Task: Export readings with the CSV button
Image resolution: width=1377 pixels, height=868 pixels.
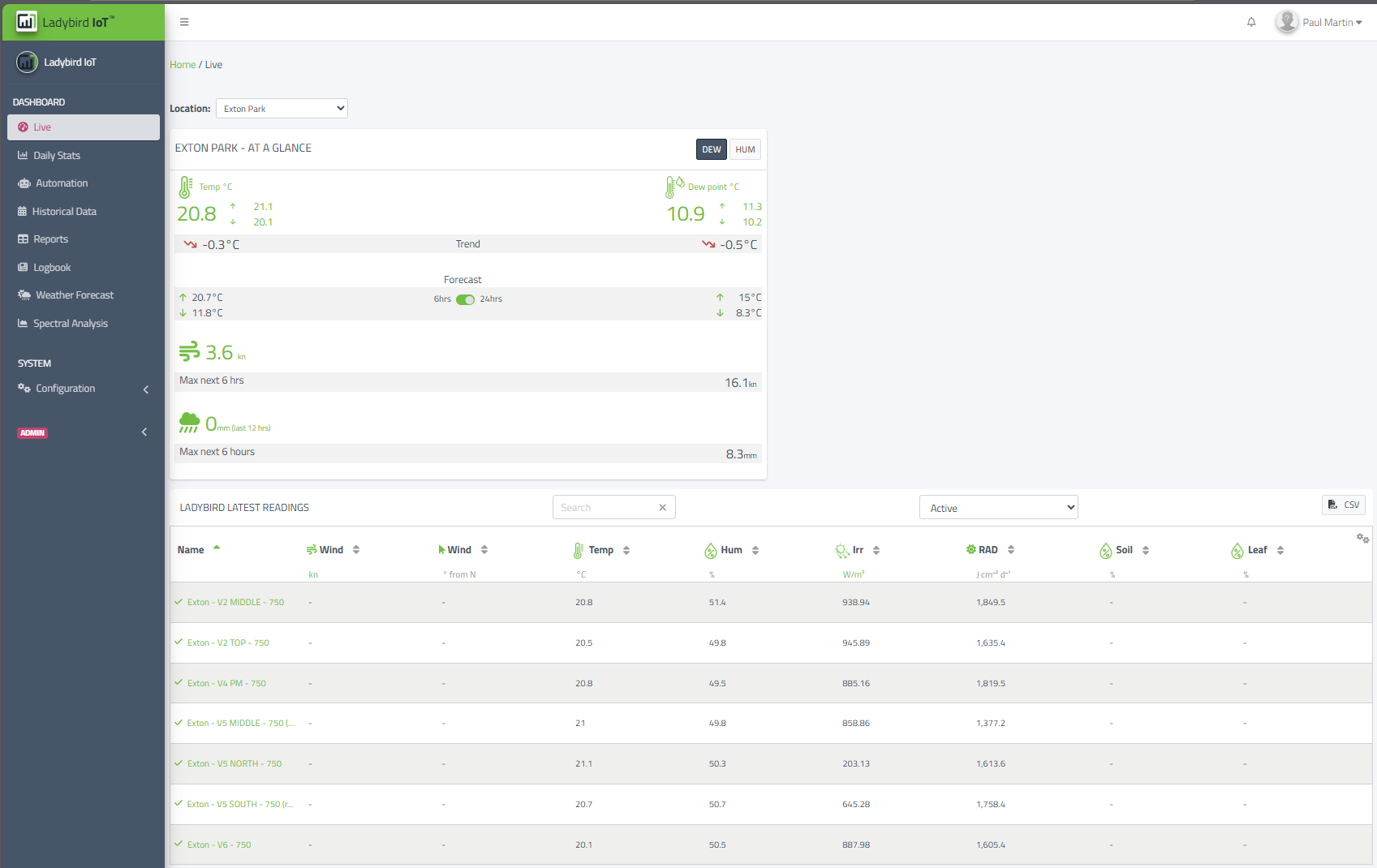Action: tap(1344, 505)
